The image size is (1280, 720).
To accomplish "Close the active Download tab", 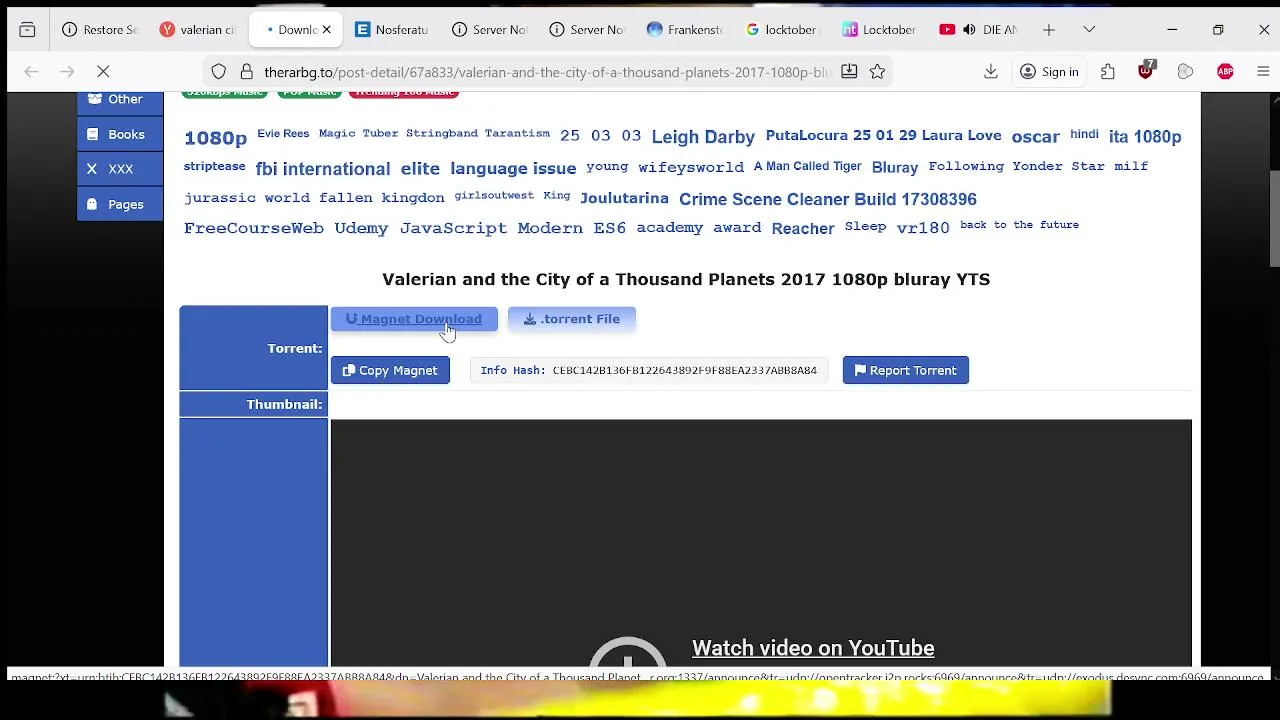I will click(x=326, y=30).
